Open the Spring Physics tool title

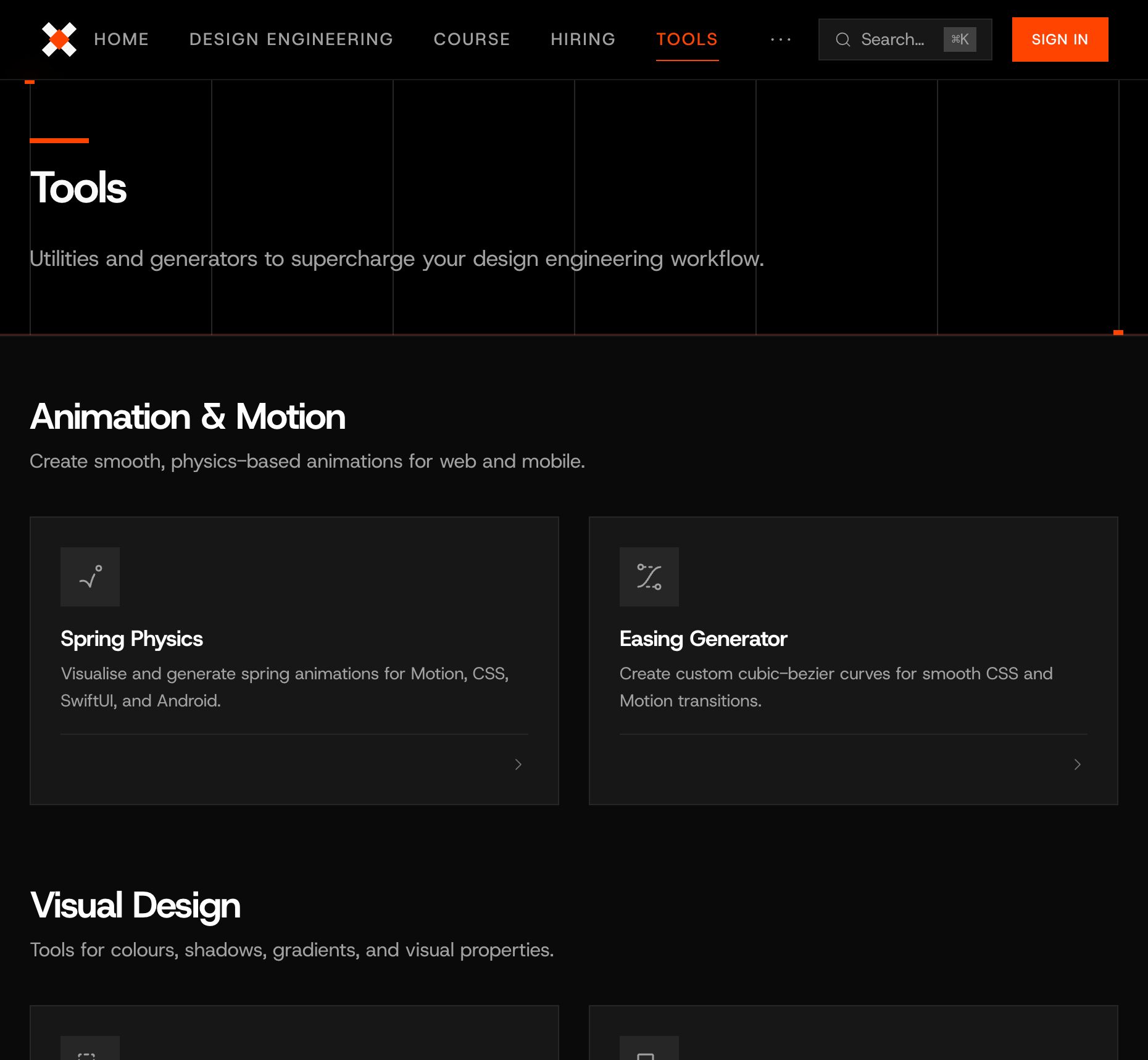pyautogui.click(x=131, y=639)
